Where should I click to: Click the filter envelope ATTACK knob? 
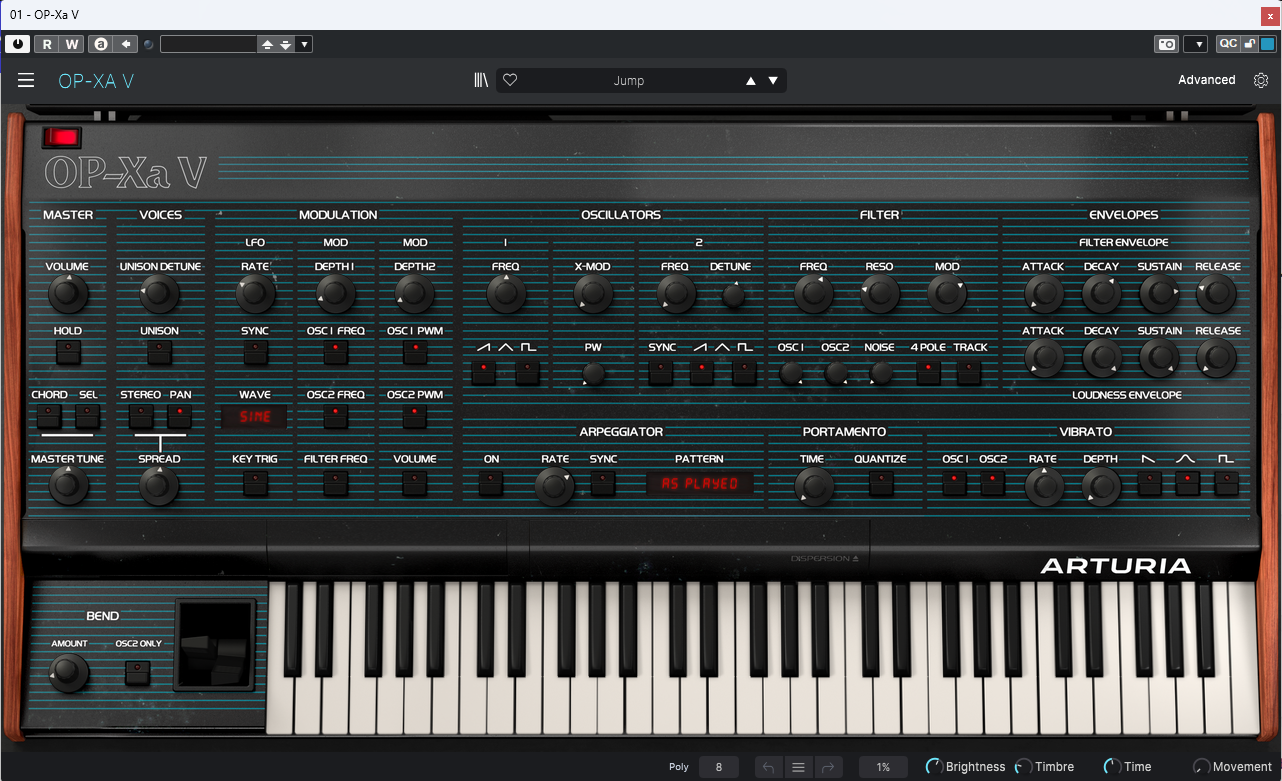coord(1043,293)
